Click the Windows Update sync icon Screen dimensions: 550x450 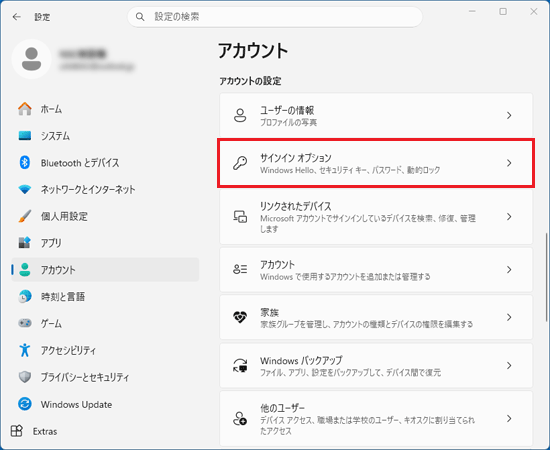(x=25, y=404)
